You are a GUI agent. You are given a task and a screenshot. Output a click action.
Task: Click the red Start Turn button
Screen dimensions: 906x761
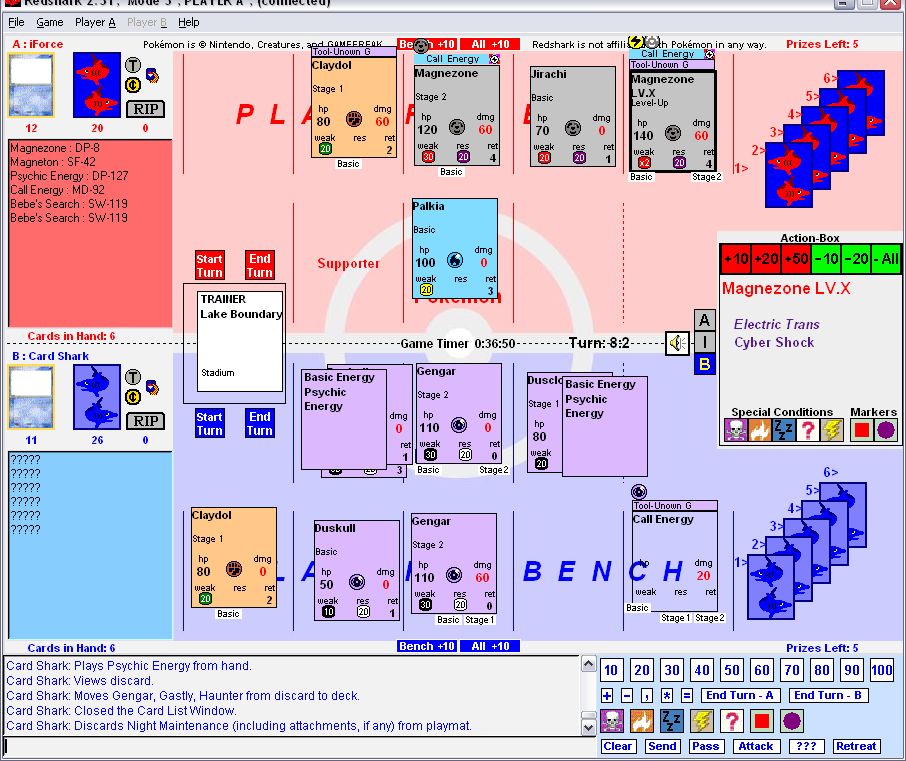pyautogui.click(x=209, y=265)
